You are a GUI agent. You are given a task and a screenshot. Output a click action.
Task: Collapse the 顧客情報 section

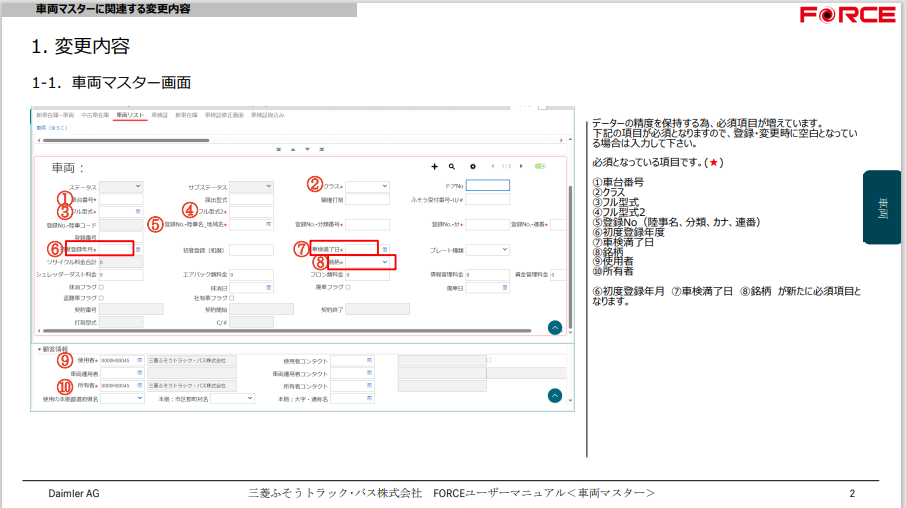pos(40,349)
